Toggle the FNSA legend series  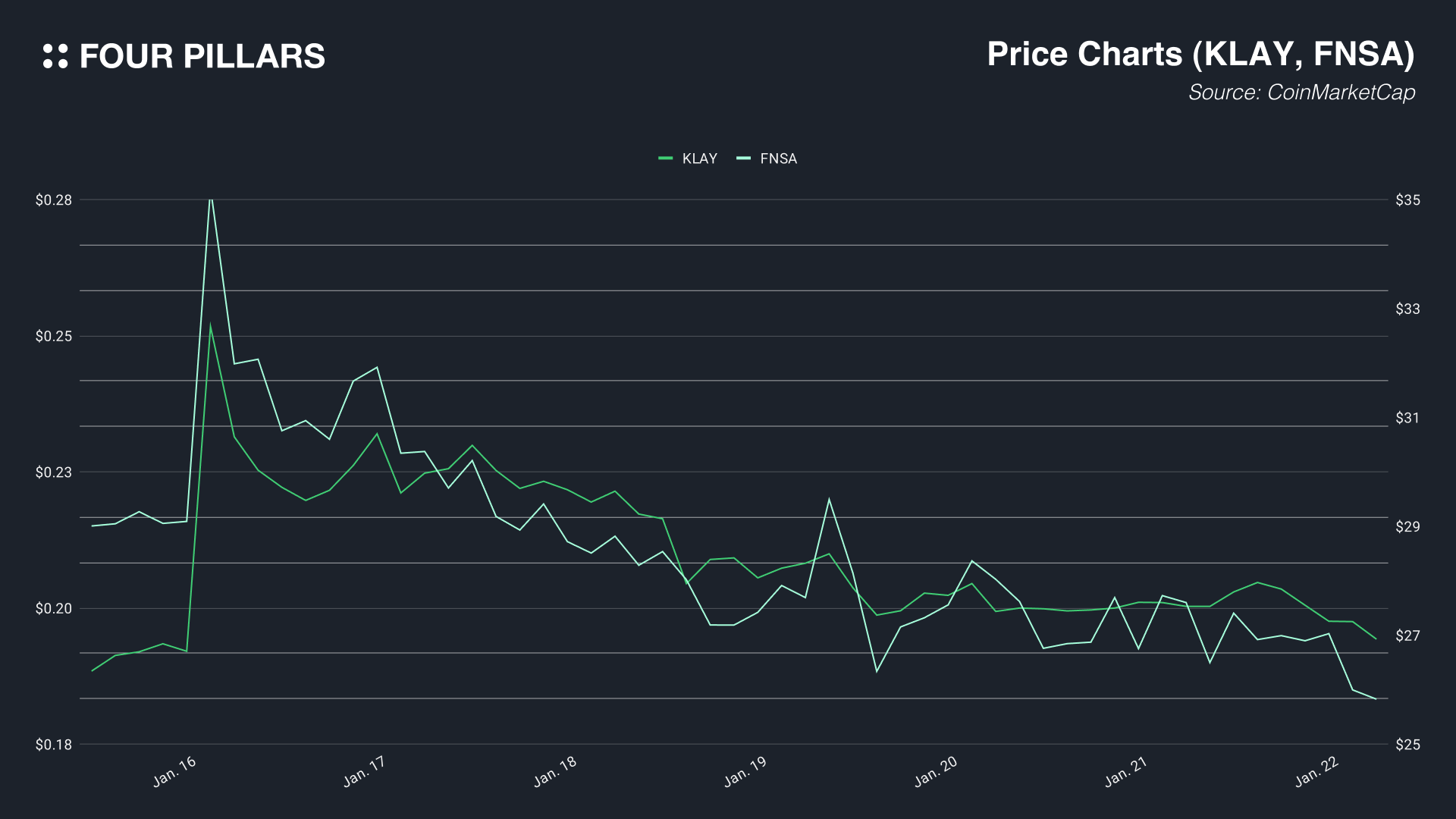778,158
